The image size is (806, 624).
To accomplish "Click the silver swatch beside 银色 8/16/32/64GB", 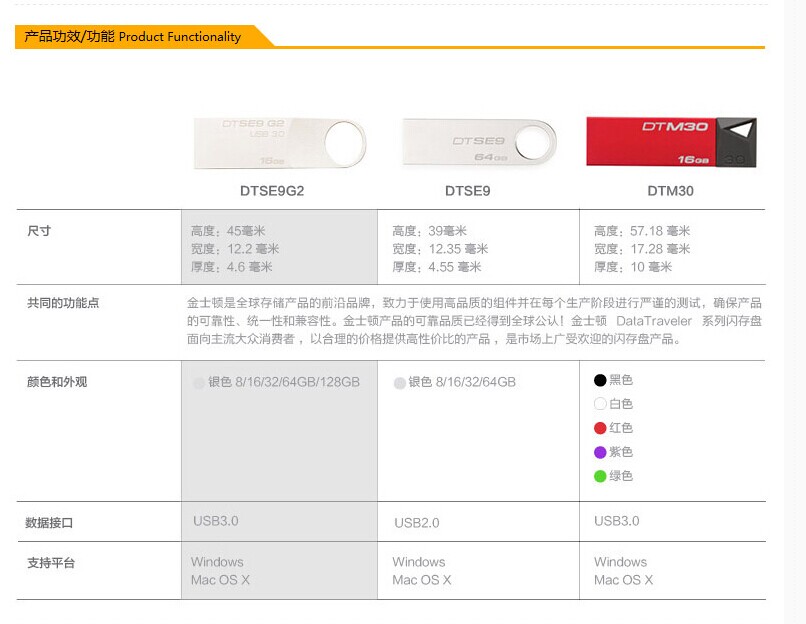I will 399,383.
